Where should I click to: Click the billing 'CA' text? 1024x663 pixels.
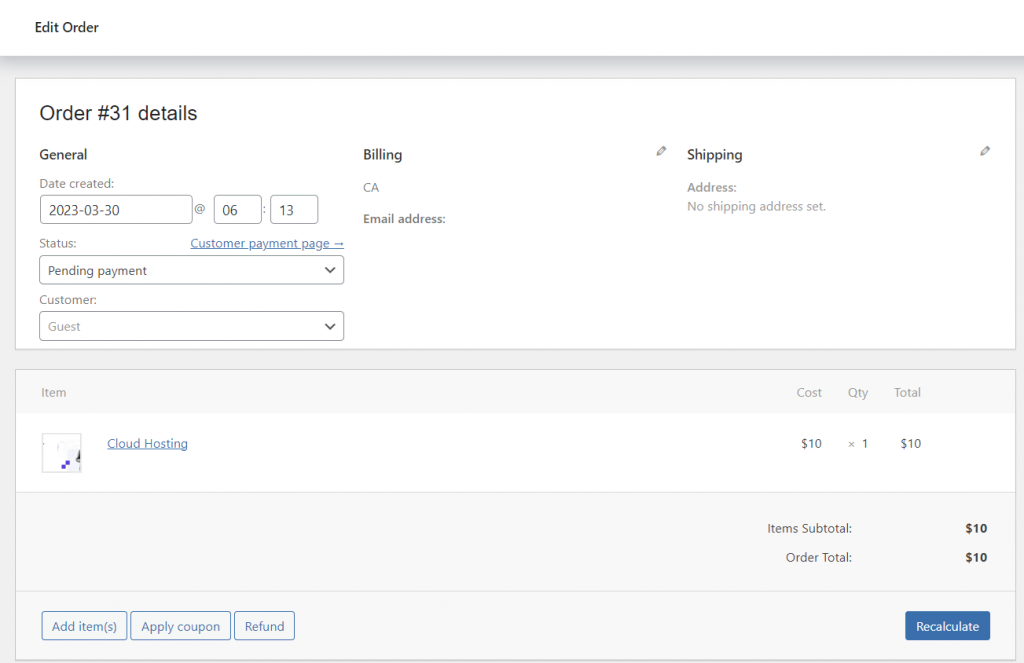(x=371, y=187)
